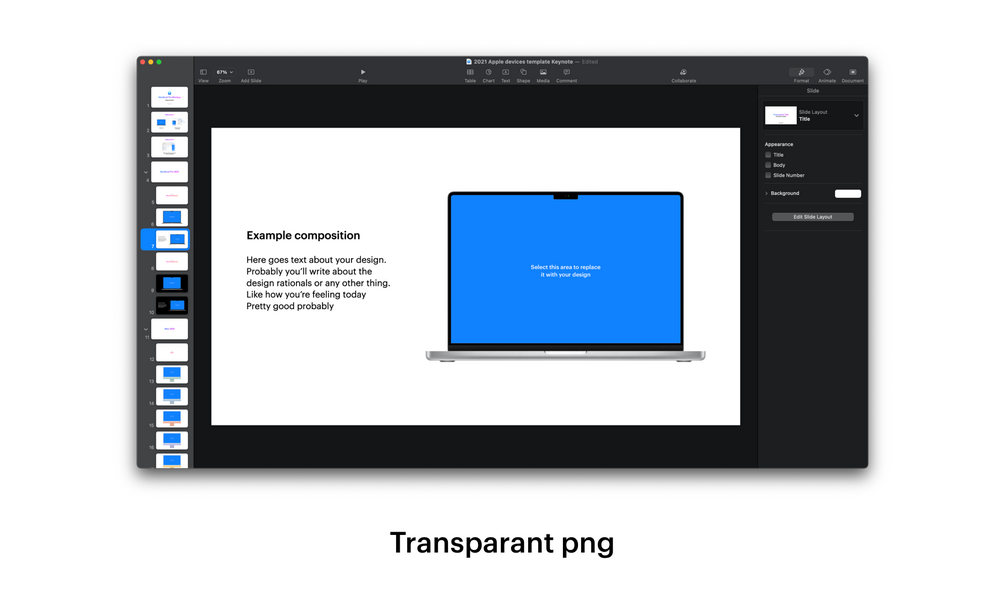Click the body text 'Here goes text about your design'

pyautogui.click(x=316, y=260)
